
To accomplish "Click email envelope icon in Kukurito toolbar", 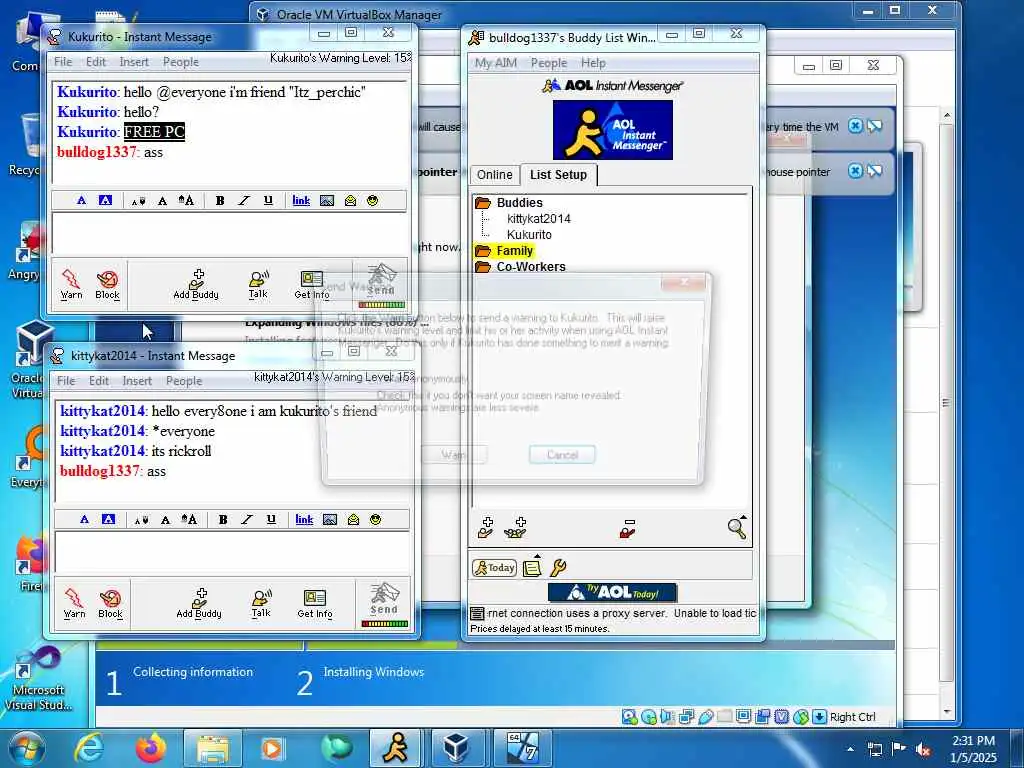I will coord(351,200).
